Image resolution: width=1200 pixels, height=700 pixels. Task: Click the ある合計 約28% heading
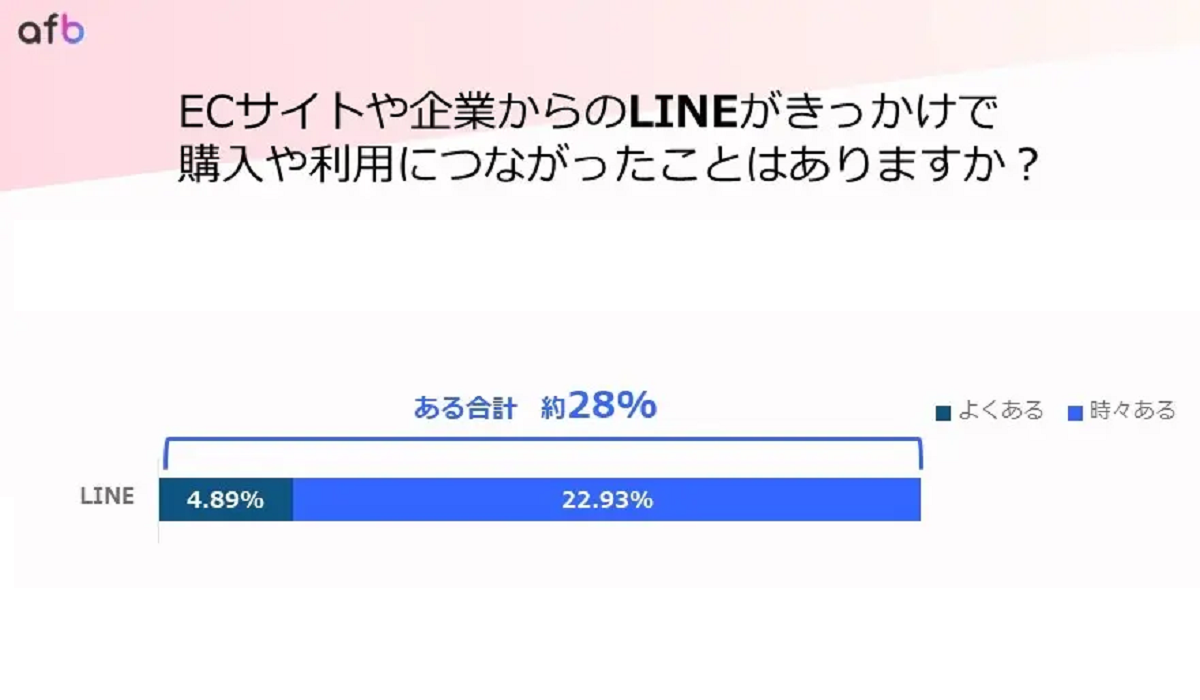535,407
